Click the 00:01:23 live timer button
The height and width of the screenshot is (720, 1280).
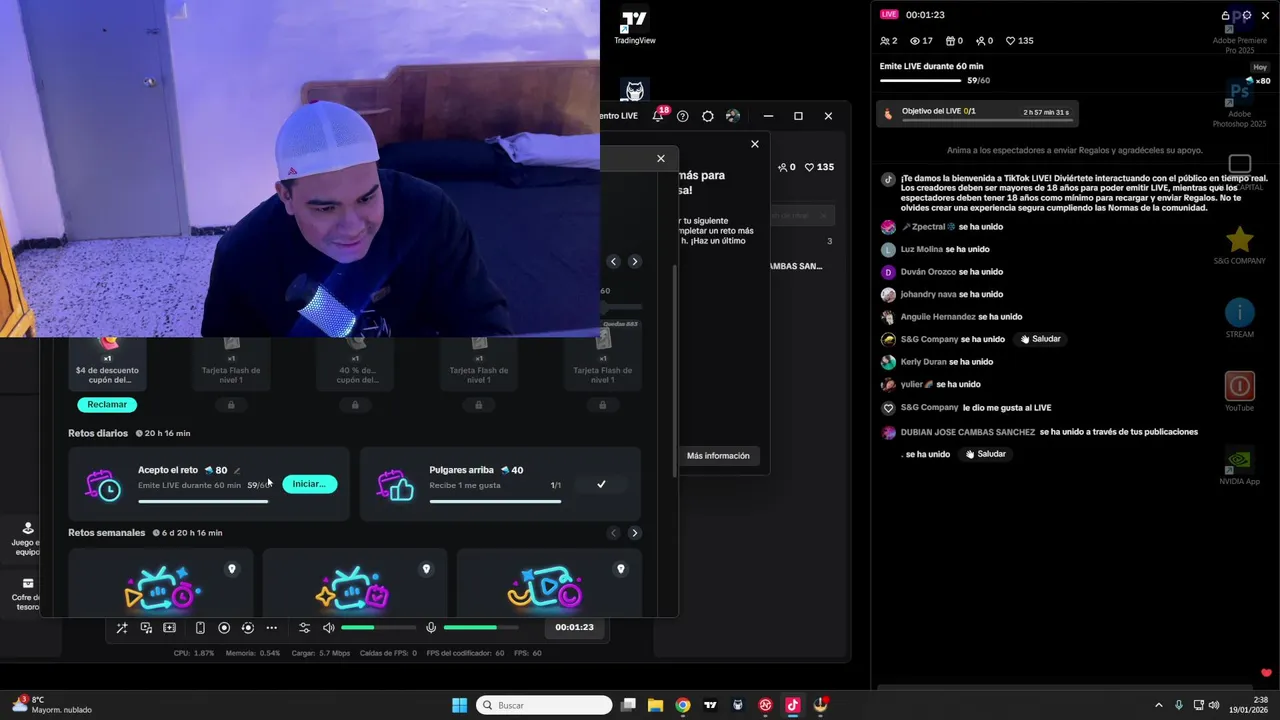[574, 628]
